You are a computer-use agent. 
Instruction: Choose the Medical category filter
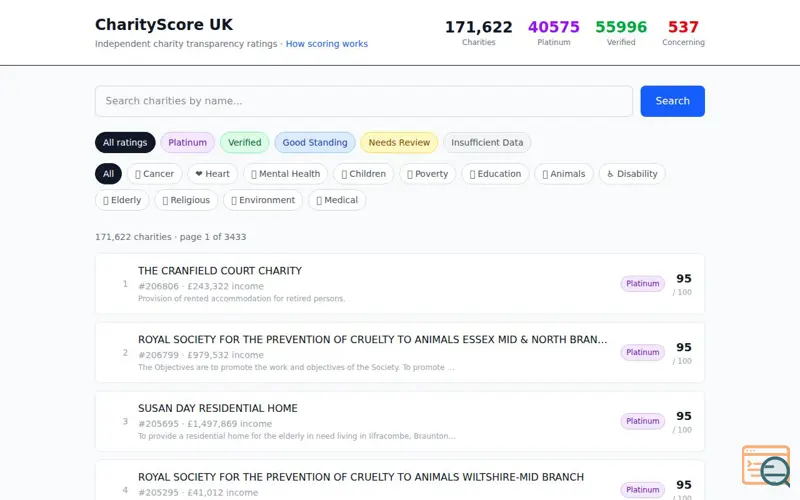click(x=337, y=200)
